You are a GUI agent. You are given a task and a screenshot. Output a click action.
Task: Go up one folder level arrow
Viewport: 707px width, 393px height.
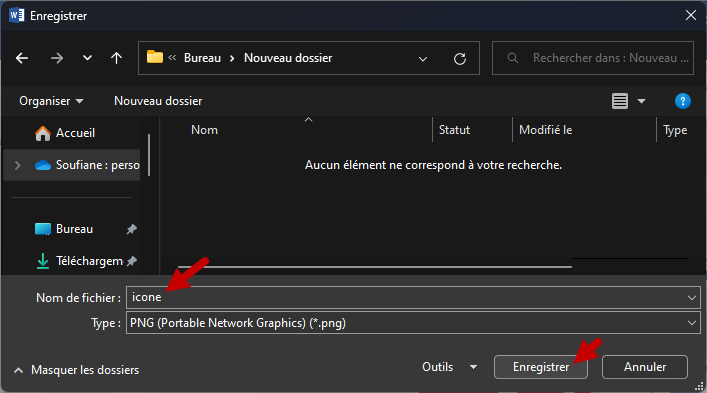tap(116, 58)
